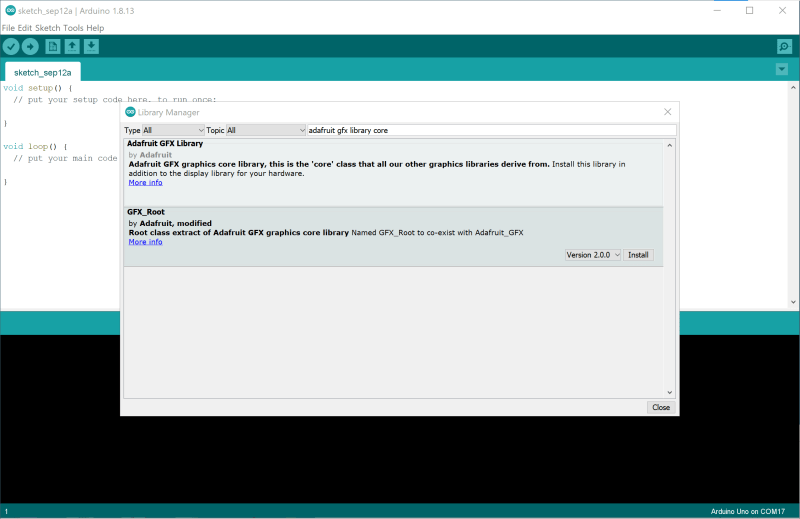This screenshot has height=519, width=800.
Task: Select the Adafruit GFX Library entry title
Action: [x=165, y=143]
